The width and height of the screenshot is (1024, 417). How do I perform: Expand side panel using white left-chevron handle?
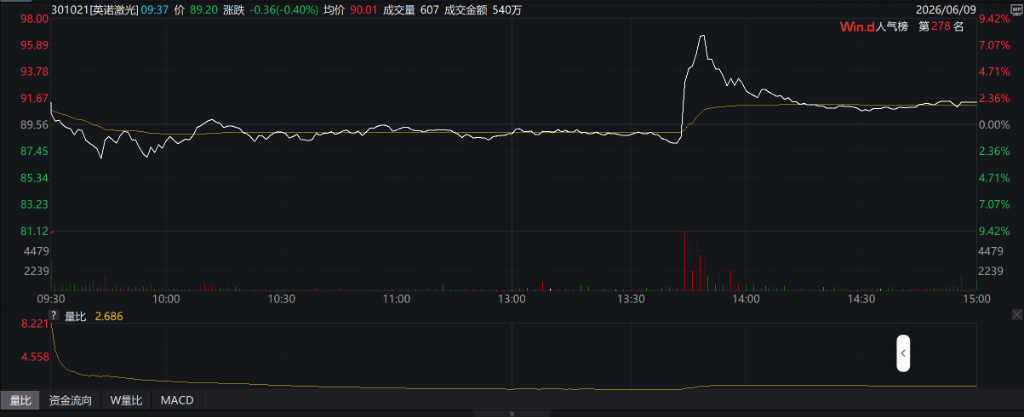[x=903, y=353]
